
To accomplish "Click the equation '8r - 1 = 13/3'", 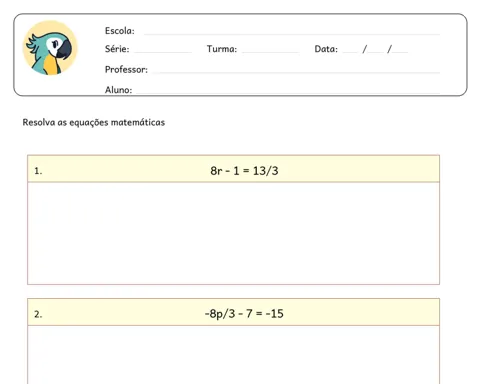I will [244, 171].
